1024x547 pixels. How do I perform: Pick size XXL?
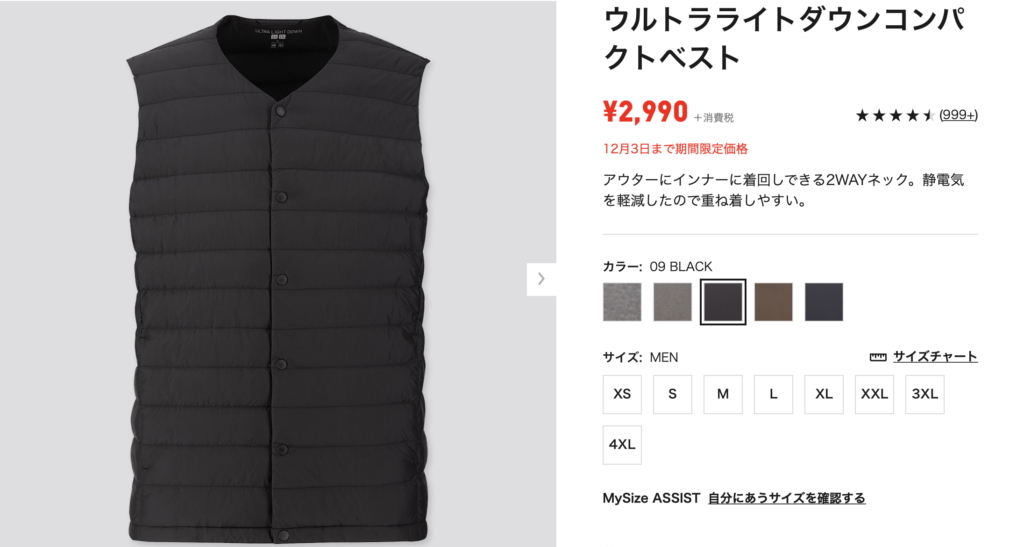point(874,394)
